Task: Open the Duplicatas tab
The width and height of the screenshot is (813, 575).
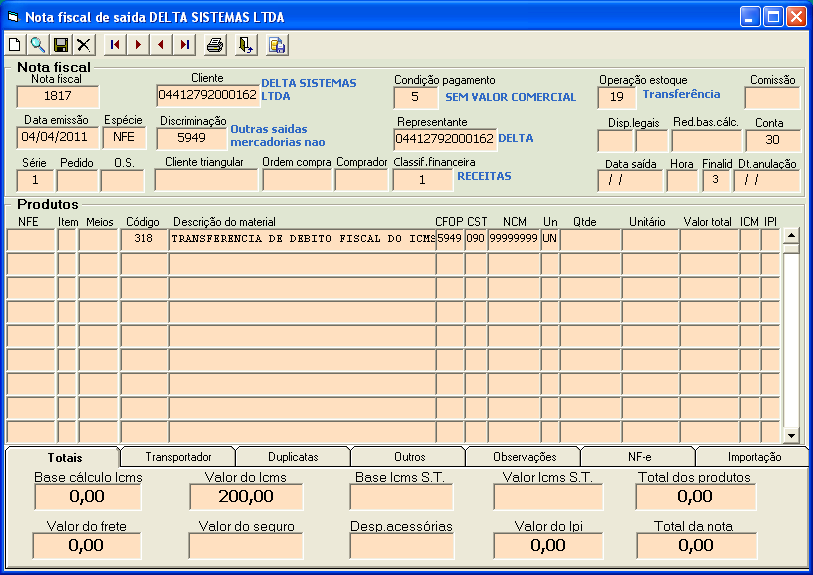Action: pyautogui.click(x=293, y=457)
